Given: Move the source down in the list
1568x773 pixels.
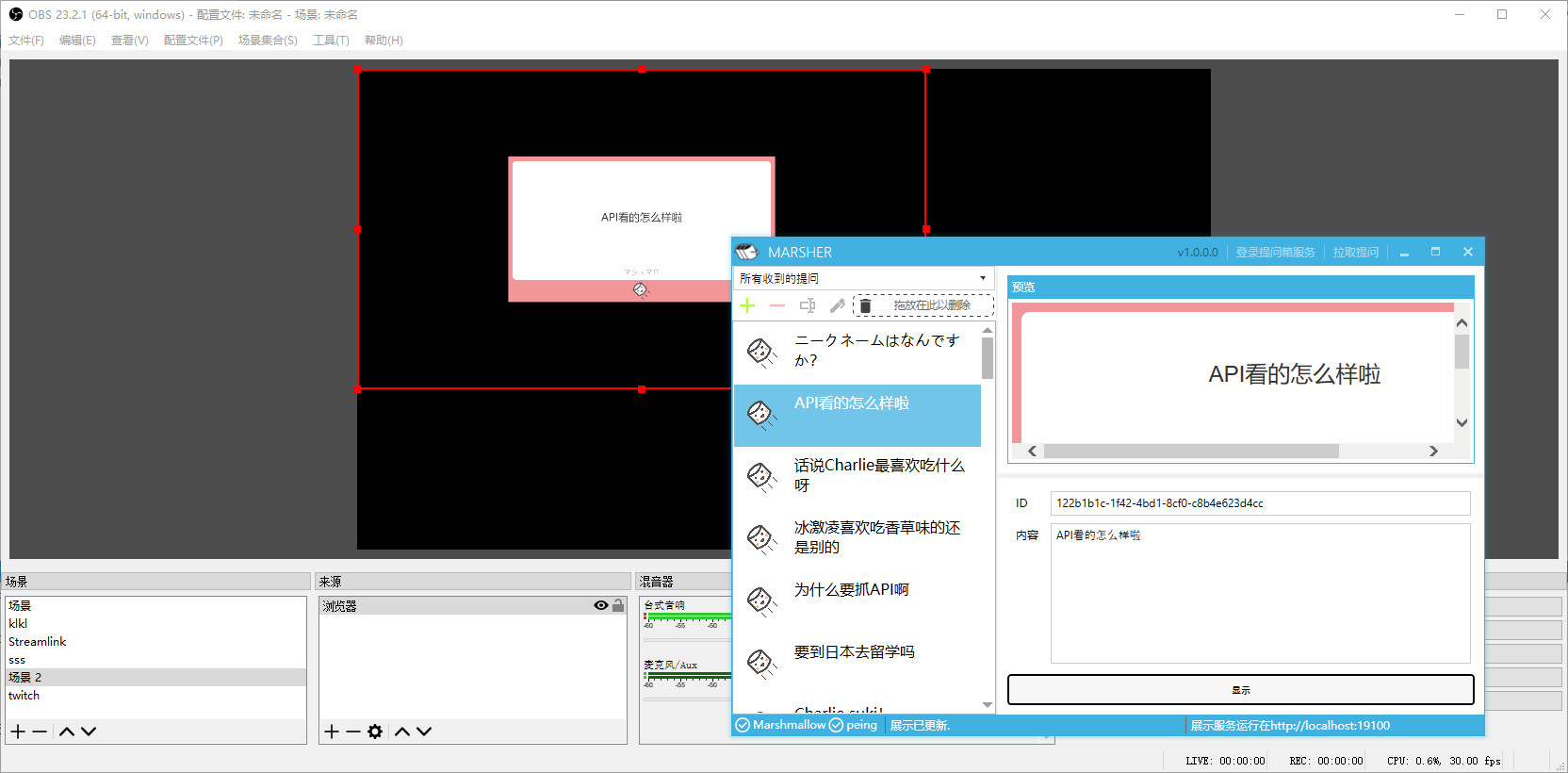Looking at the screenshot, I should [x=424, y=732].
